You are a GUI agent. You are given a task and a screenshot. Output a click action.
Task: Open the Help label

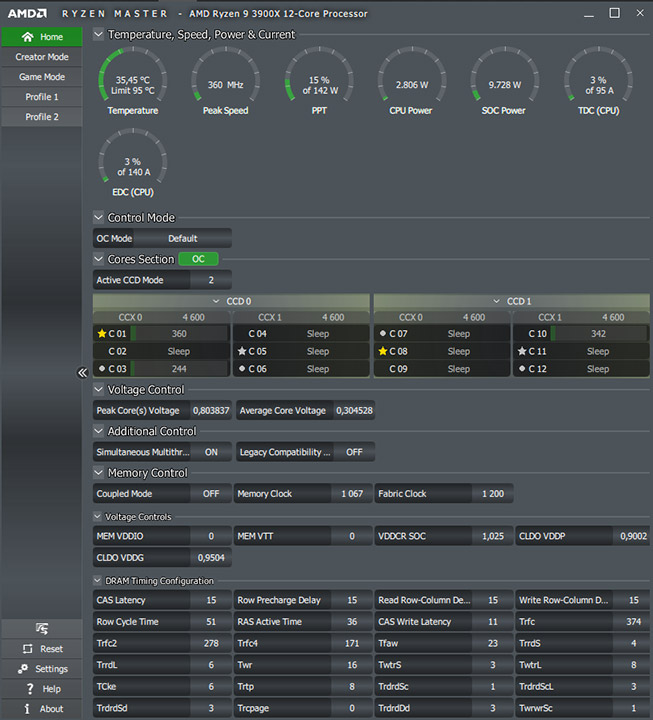[51, 689]
